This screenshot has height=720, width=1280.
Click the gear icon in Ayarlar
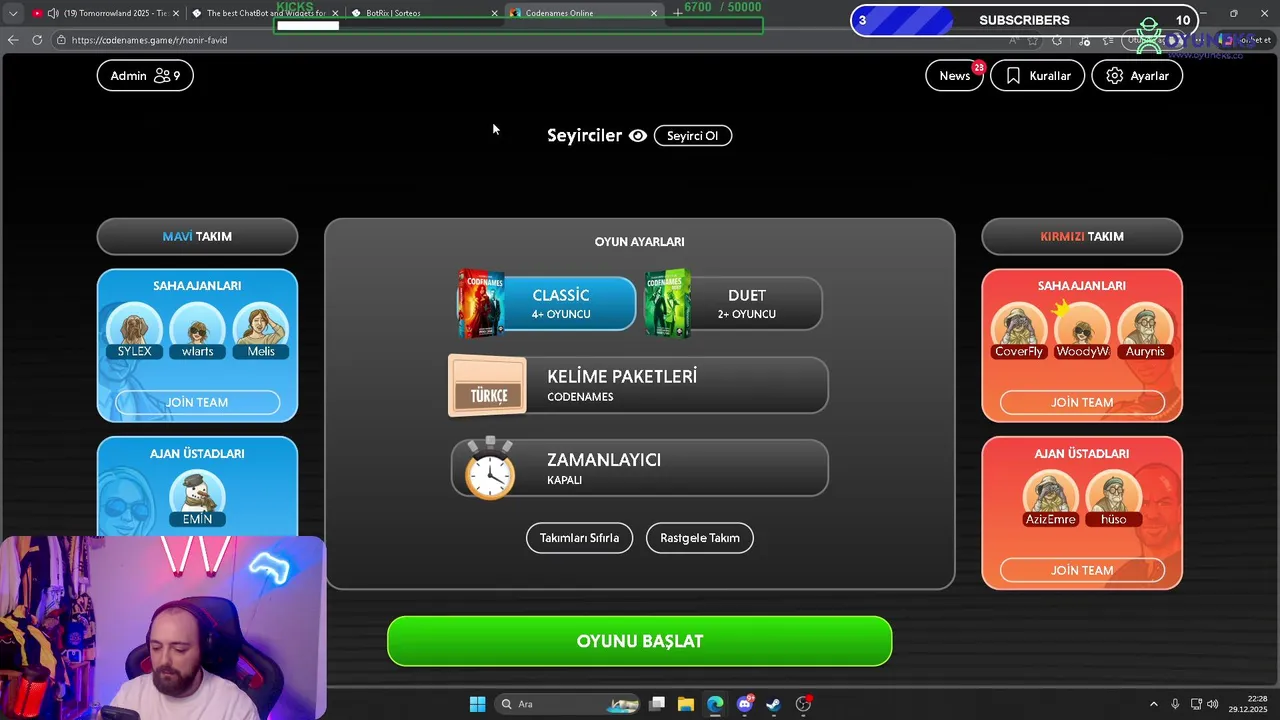coord(1114,76)
